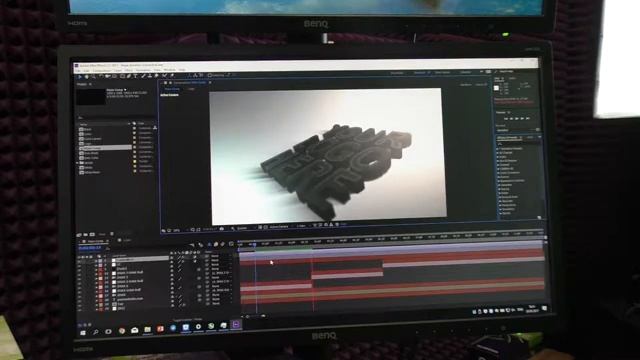Open the Edit menu

coord(87,70)
